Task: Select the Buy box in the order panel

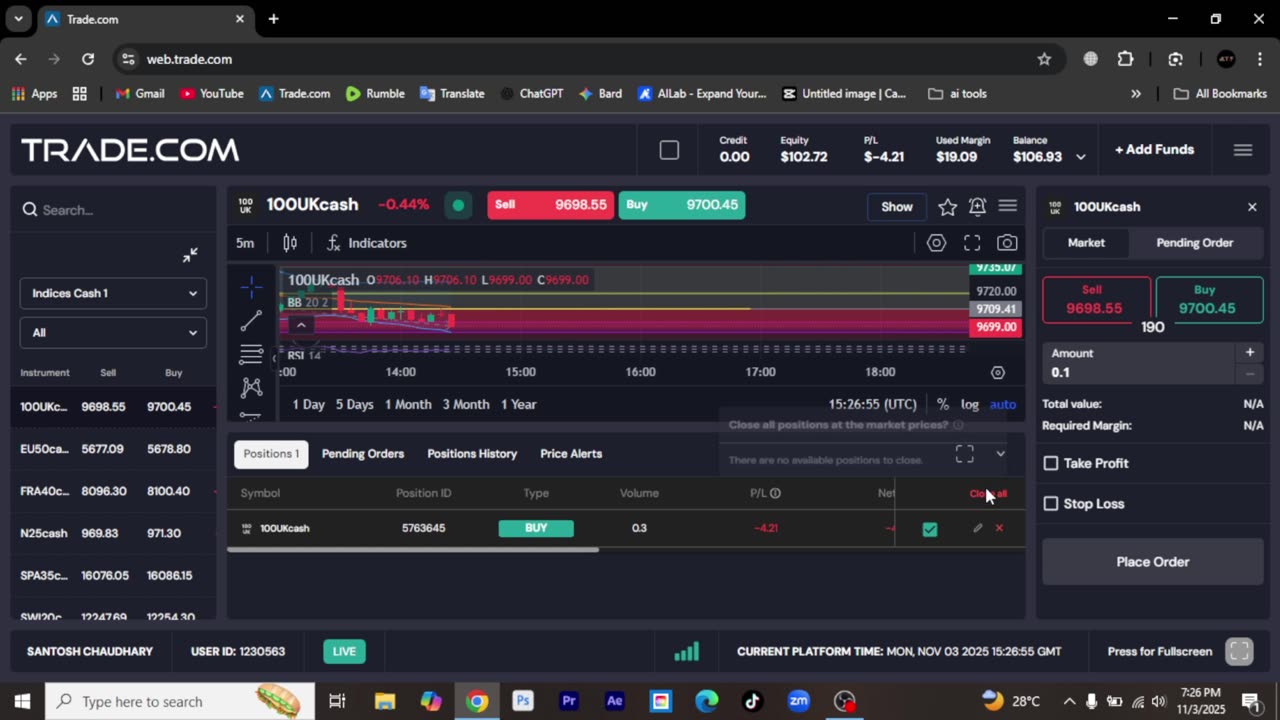Action: pos(1209,299)
